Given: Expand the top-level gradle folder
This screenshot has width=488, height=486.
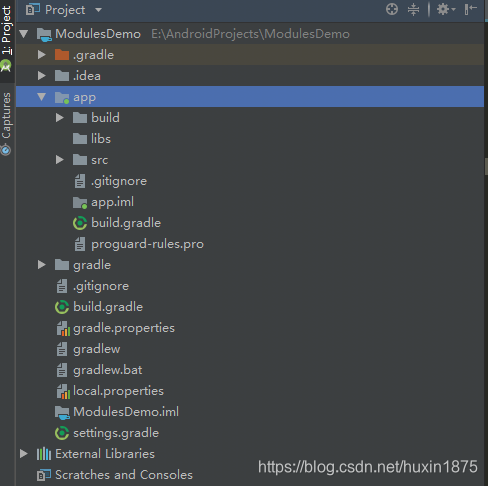Looking at the screenshot, I should coord(42,265).
